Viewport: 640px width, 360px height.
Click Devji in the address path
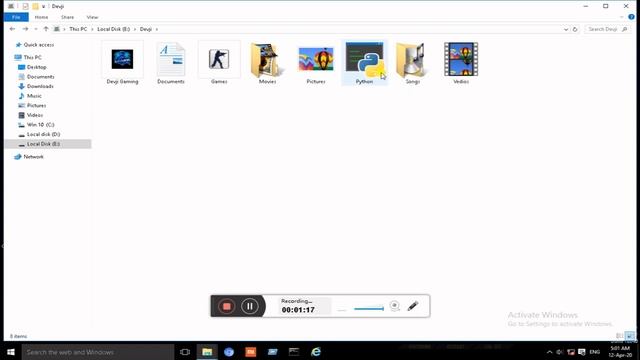click(x=146, y=29)
